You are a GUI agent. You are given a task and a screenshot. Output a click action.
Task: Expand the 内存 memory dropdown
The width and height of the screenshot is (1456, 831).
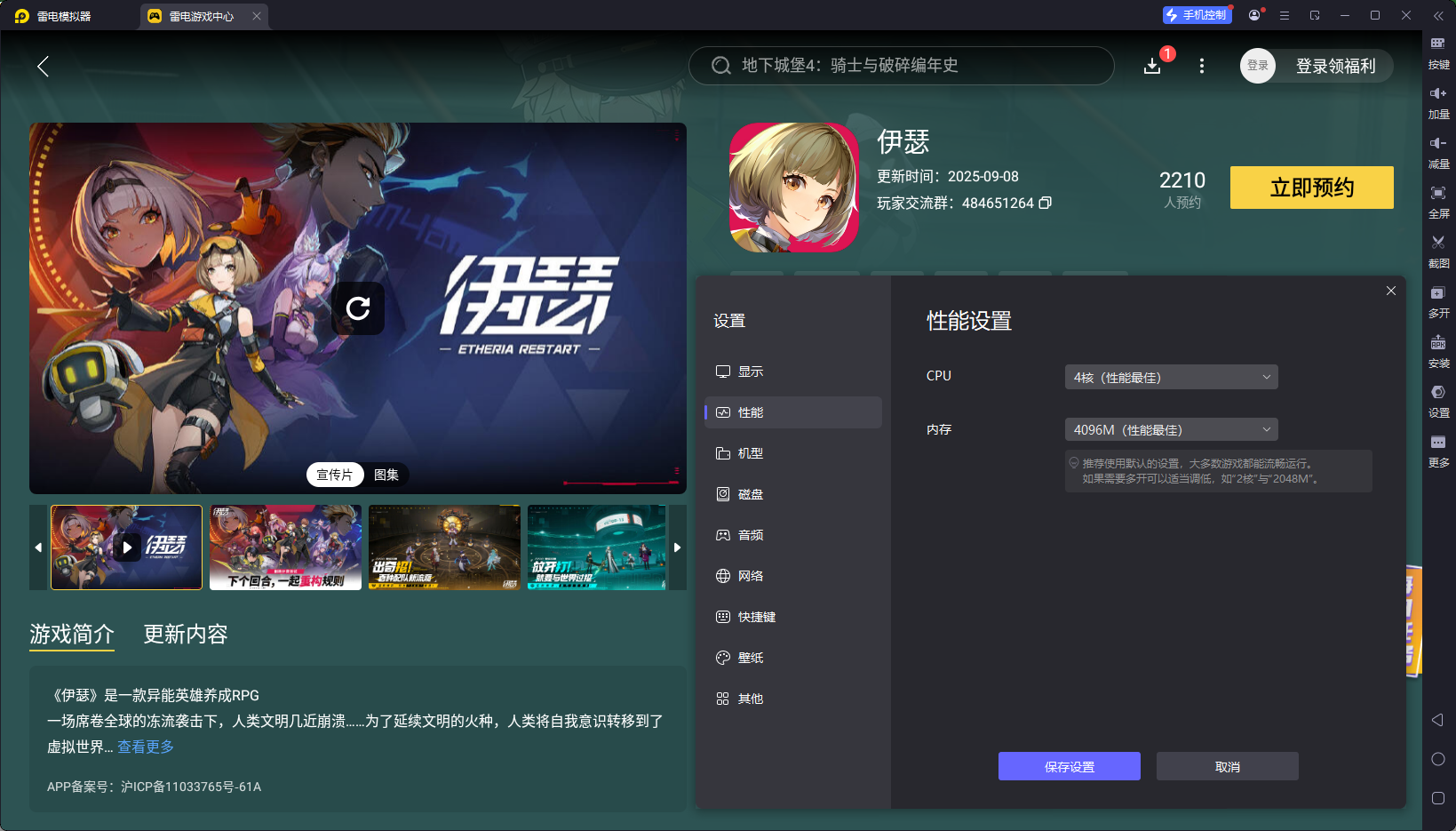pos(1171,430)
